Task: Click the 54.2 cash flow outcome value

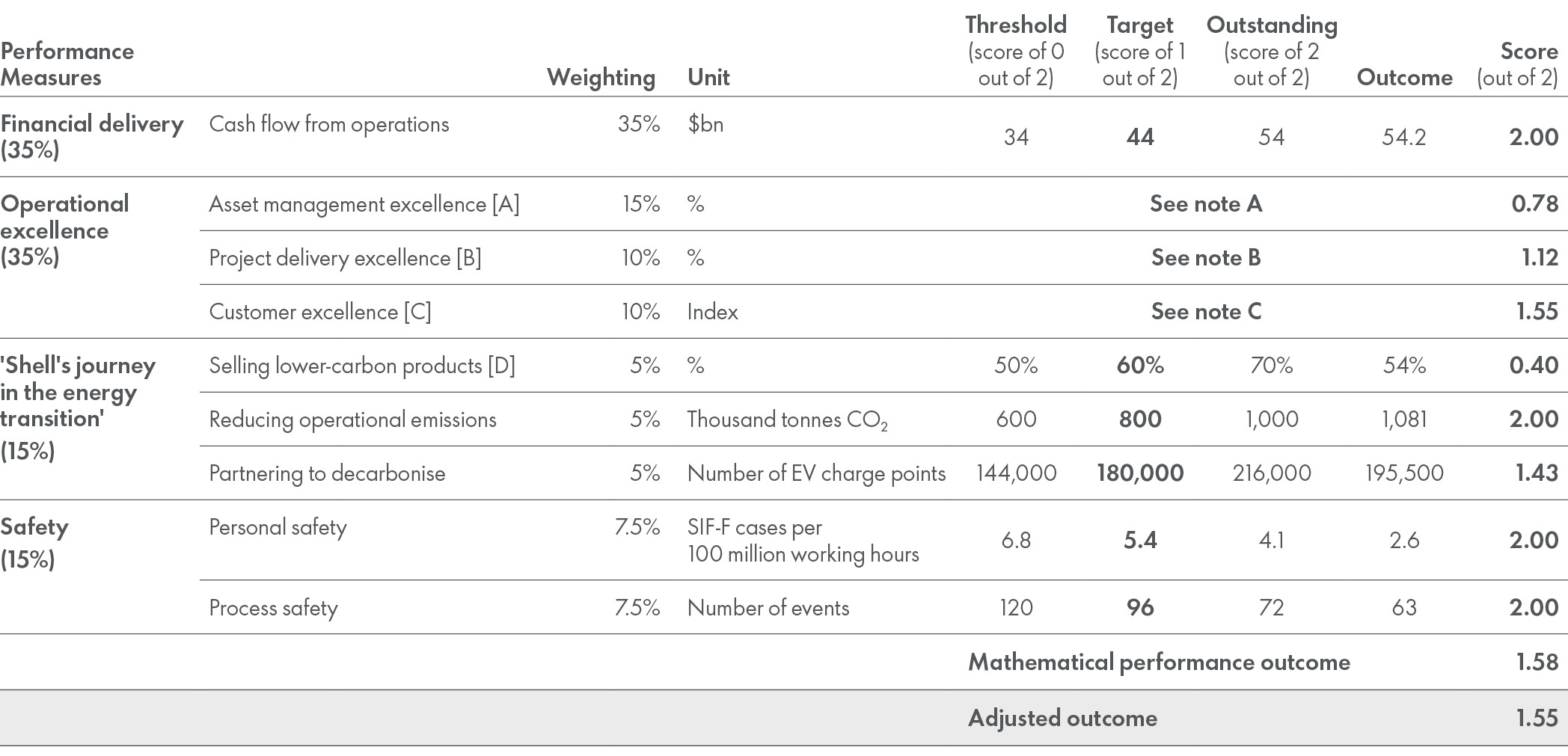Action: [1404, 138]
